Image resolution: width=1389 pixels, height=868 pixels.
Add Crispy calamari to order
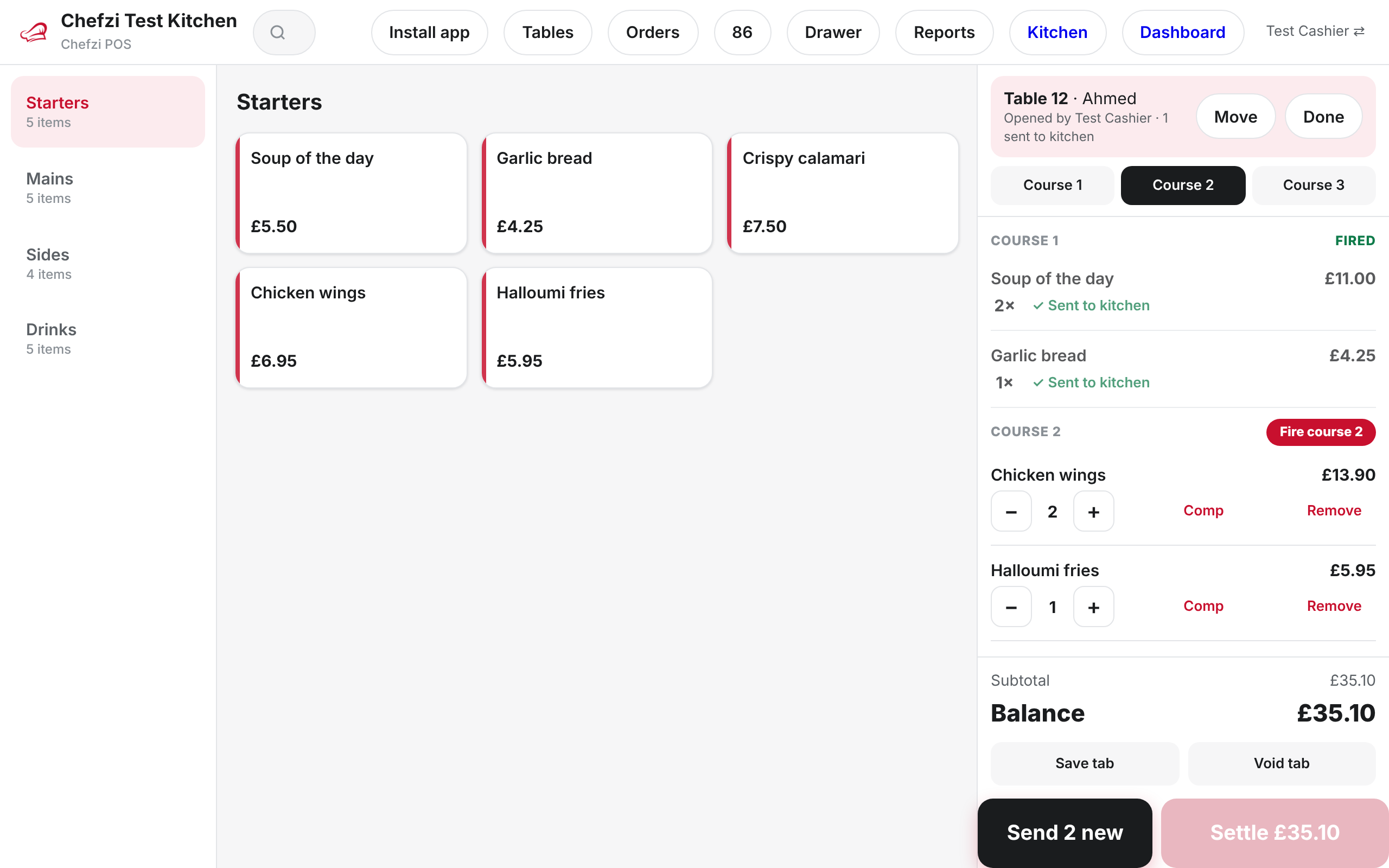pyautogui.click(x=843, y=193)
